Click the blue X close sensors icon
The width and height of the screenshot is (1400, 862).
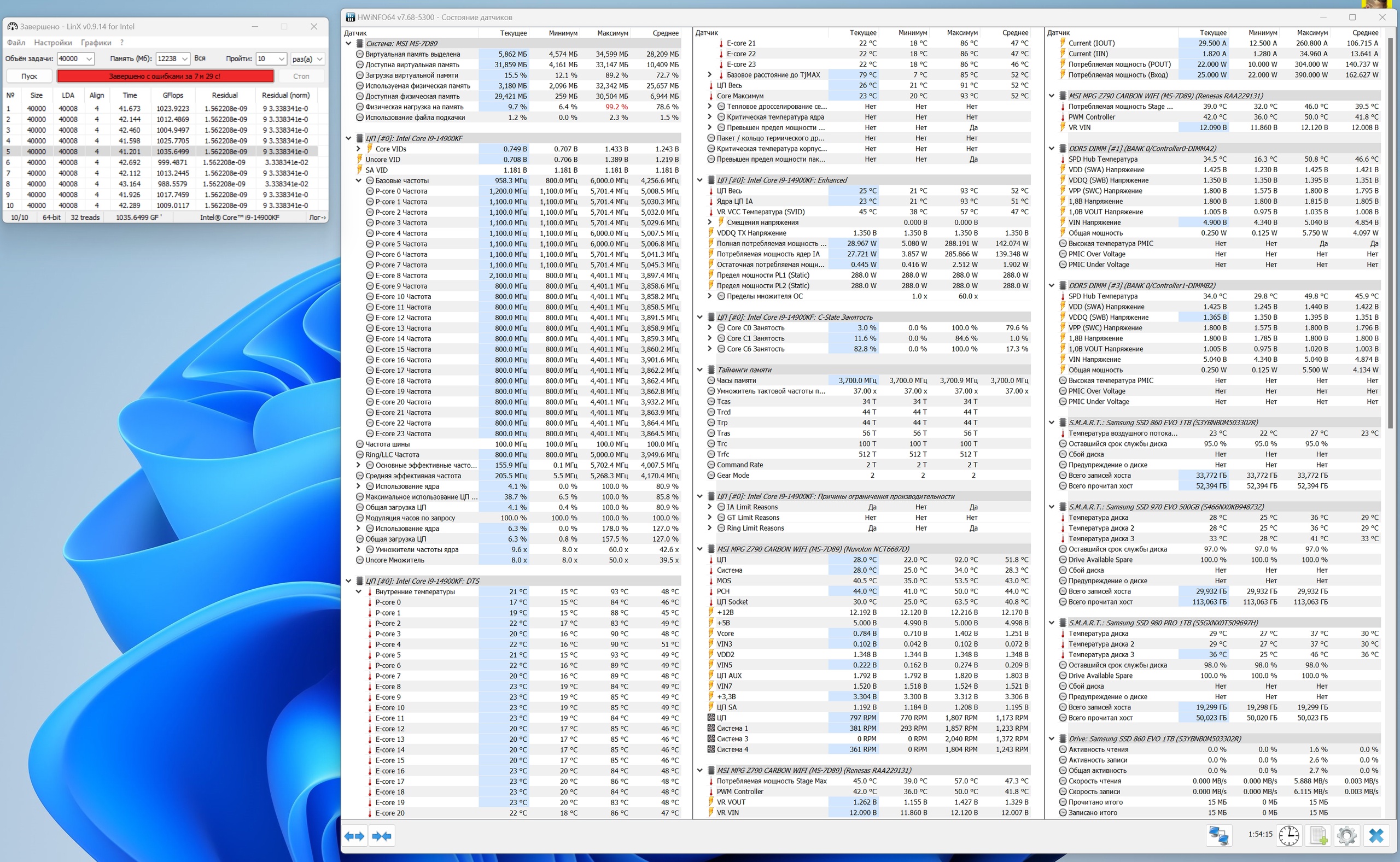(x=1376, y=836)
